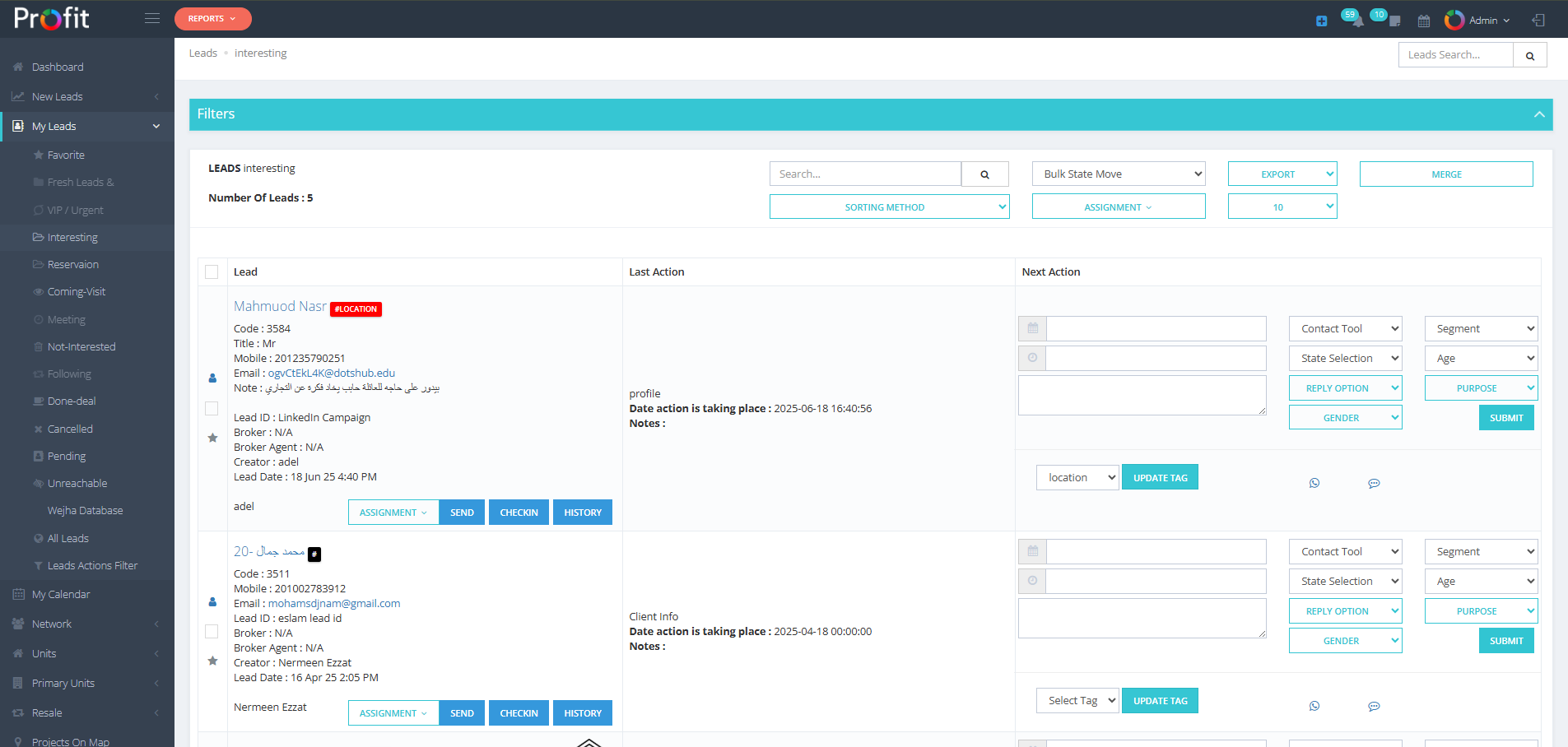Go to My Calendar in sidebar
Viewport: 1568px width, 747px height.
click(61, 595)
